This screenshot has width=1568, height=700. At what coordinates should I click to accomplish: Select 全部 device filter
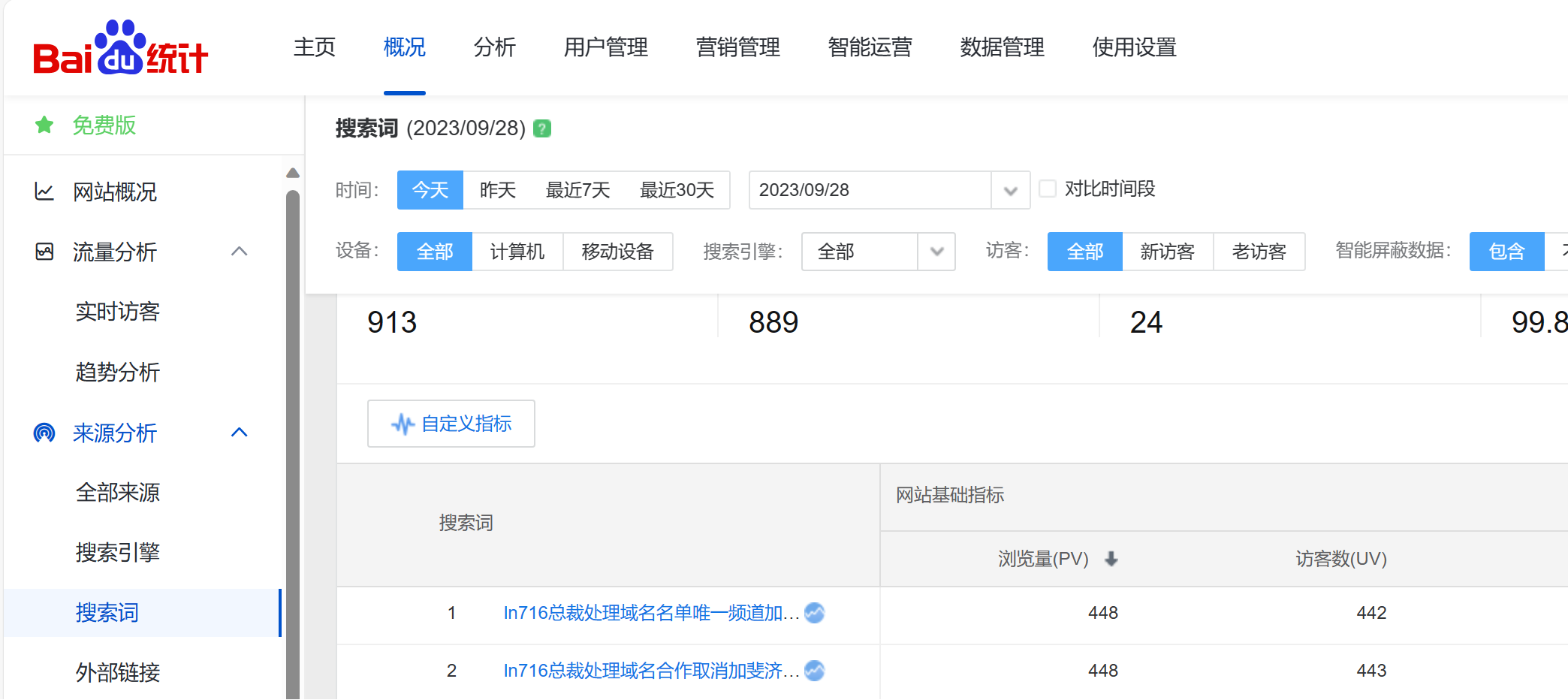(x=435, y=252)
